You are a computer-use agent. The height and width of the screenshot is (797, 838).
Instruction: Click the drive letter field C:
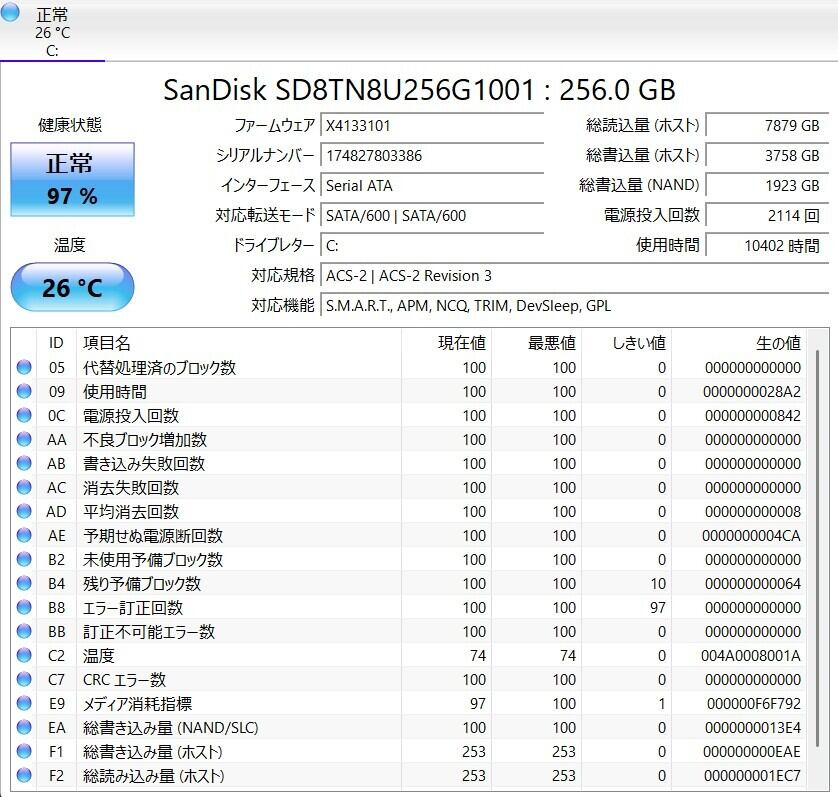[x=432, y=245]
